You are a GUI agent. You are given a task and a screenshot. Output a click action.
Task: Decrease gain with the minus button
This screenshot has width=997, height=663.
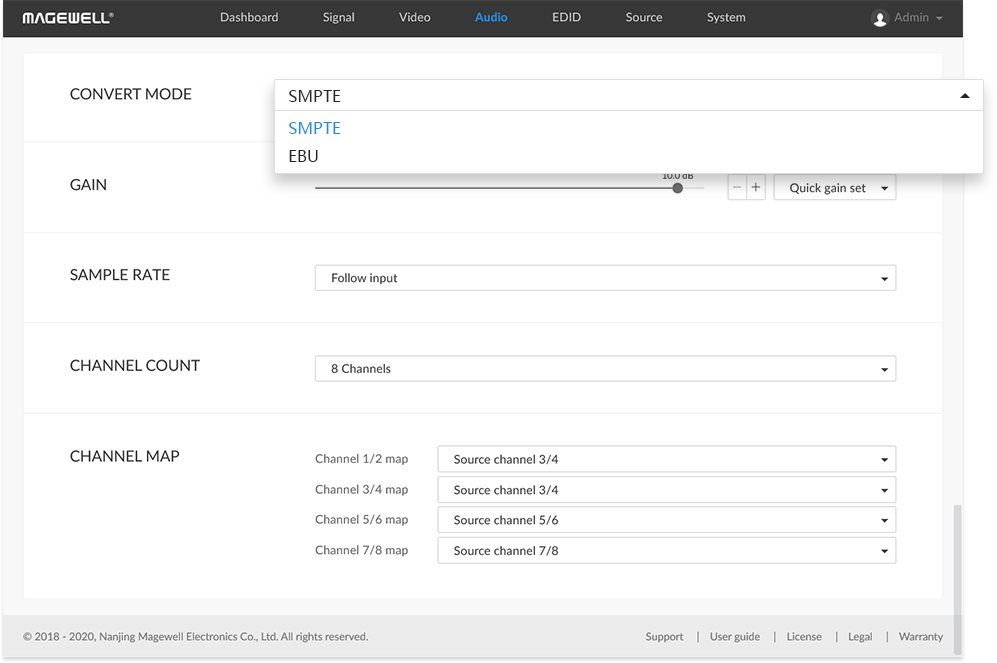pos(737,188)
